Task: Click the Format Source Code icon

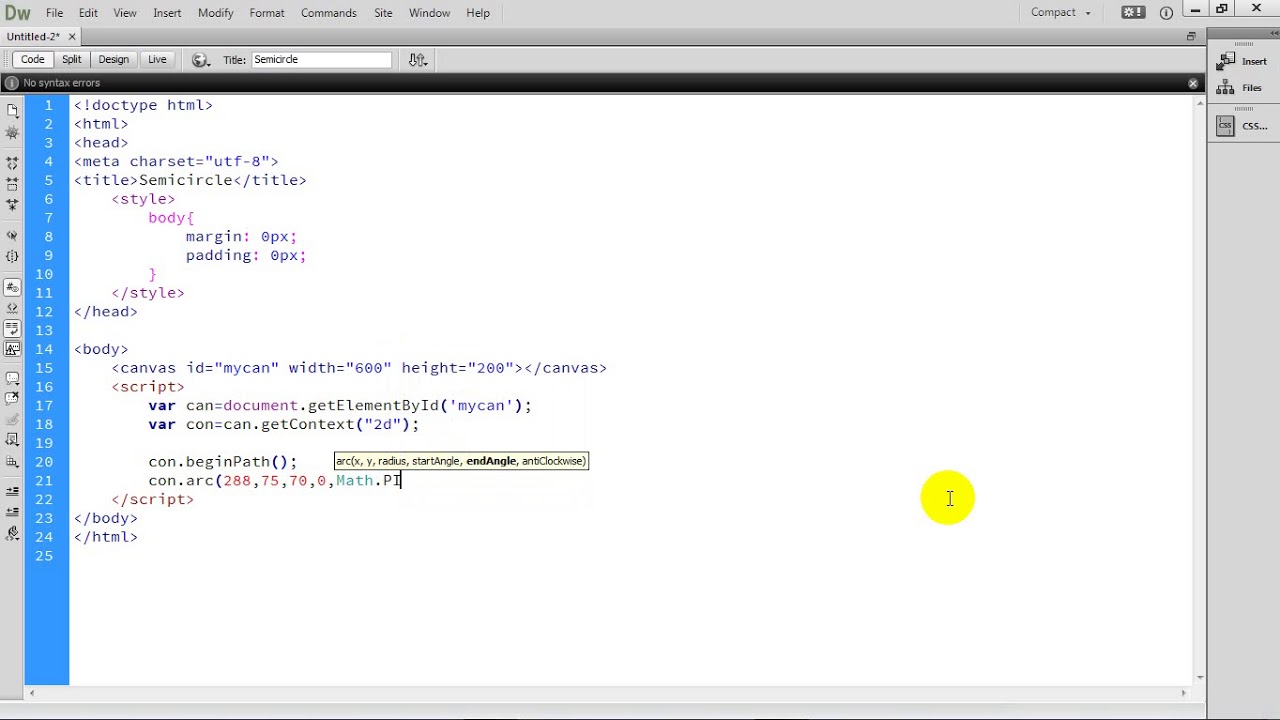Action: (12, 534)
